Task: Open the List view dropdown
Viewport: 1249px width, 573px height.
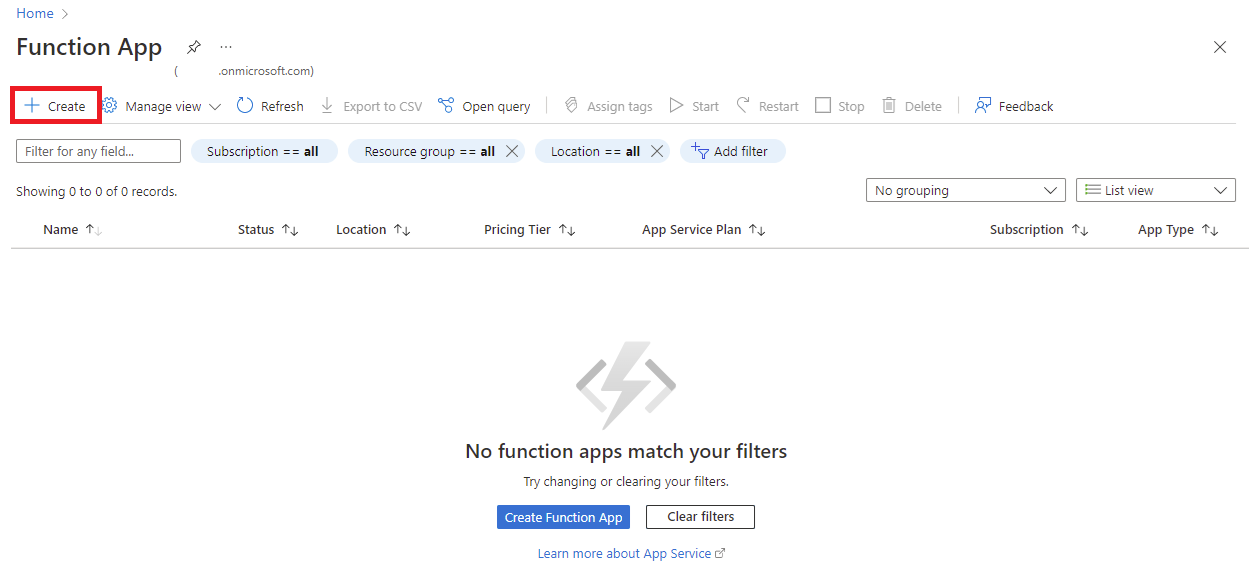Action: [1156, 190]
